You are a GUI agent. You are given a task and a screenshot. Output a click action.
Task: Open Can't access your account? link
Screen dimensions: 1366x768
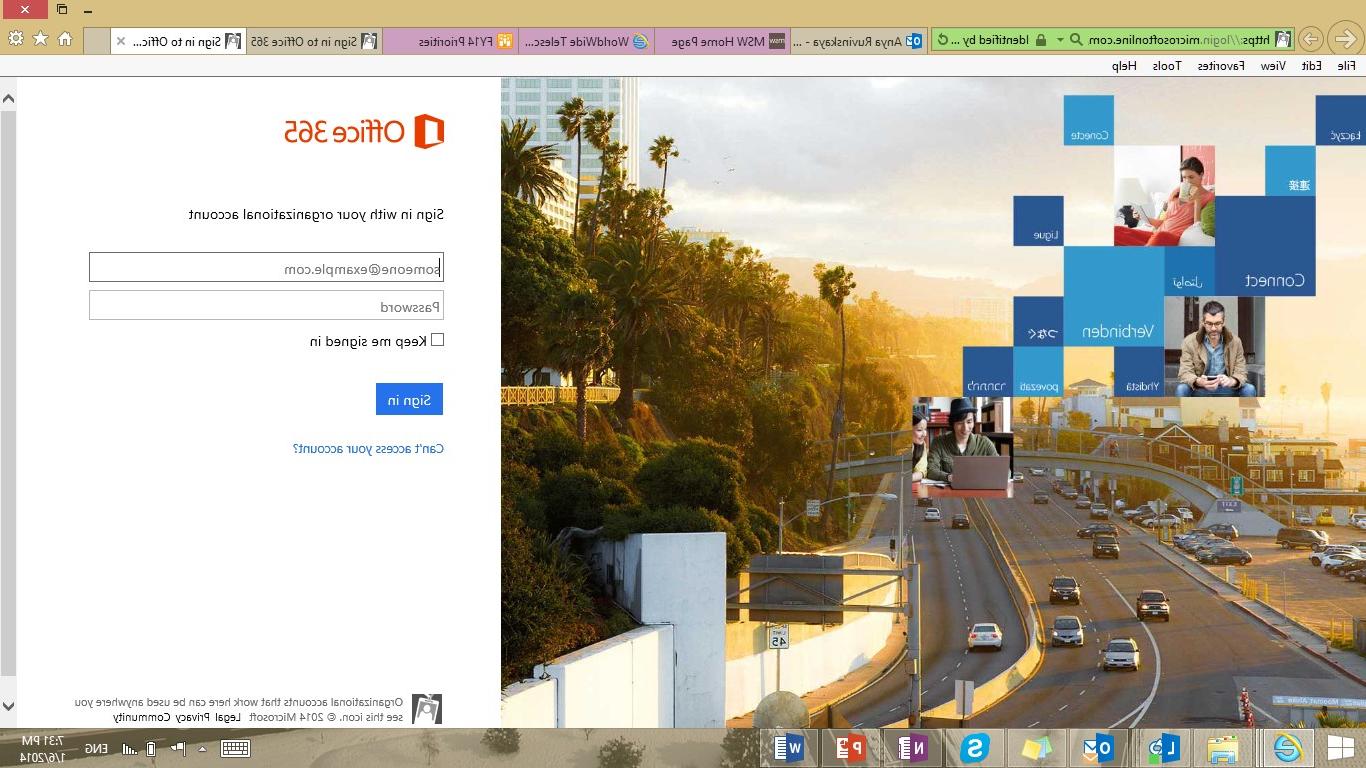coord(368,449)
